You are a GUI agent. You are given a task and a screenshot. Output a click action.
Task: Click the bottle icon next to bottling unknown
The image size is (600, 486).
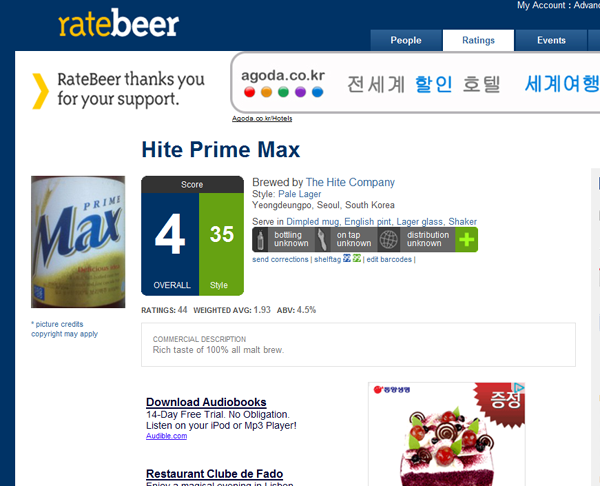point(261,240)
